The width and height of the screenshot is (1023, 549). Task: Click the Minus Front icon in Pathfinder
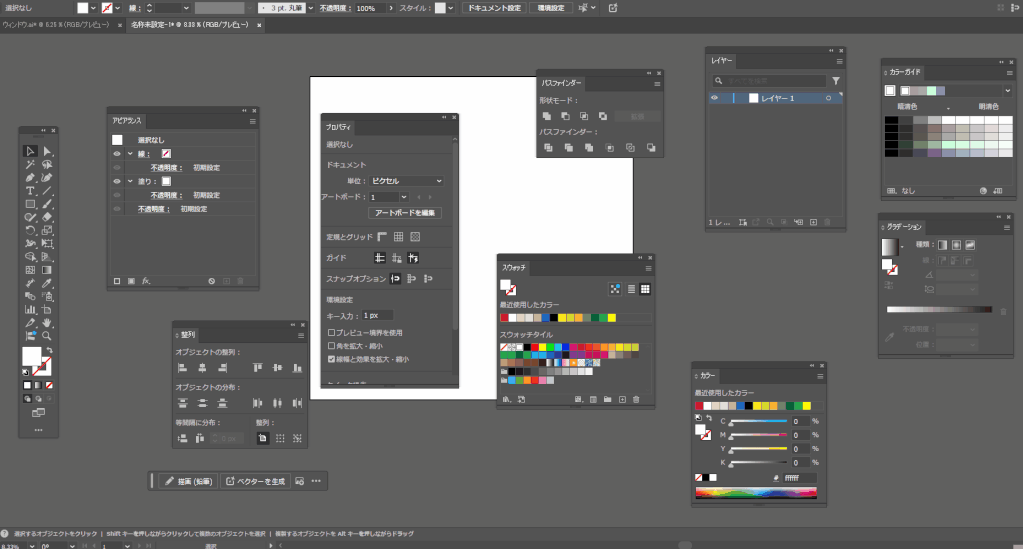coord(566,116)
